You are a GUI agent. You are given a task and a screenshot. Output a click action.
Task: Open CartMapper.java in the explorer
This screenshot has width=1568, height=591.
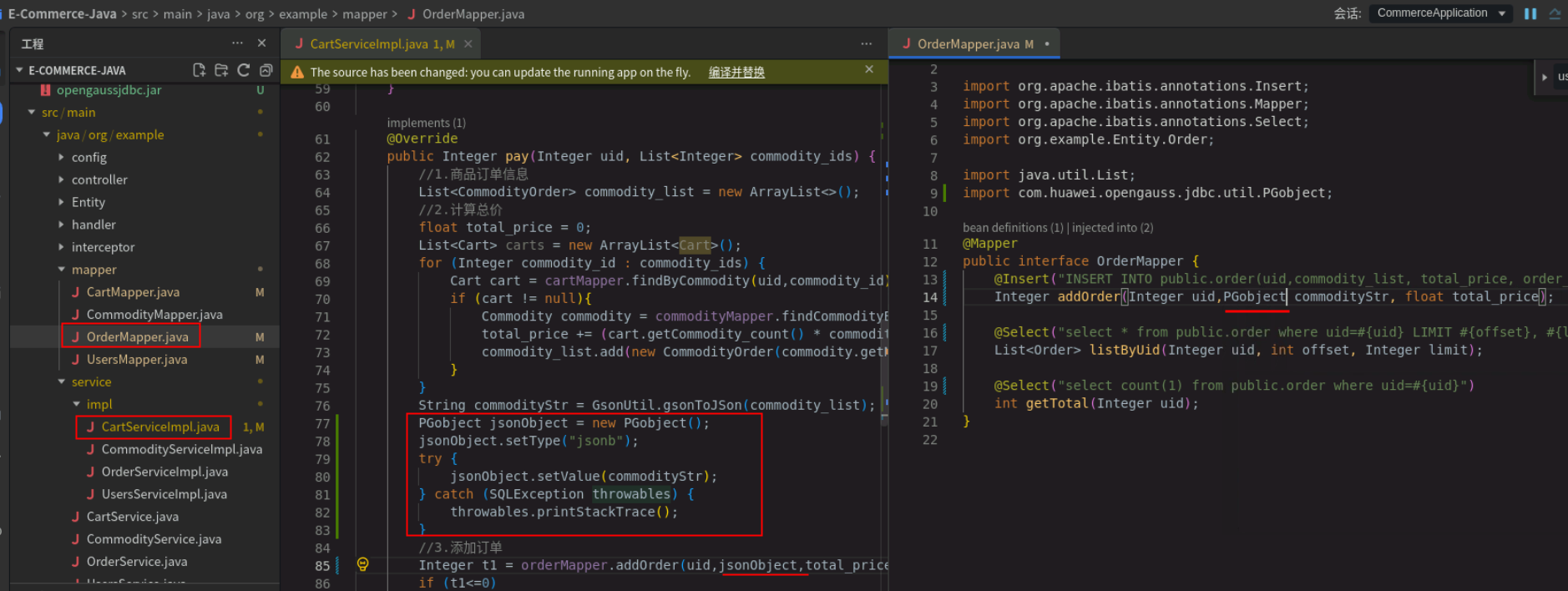[133, 292]
